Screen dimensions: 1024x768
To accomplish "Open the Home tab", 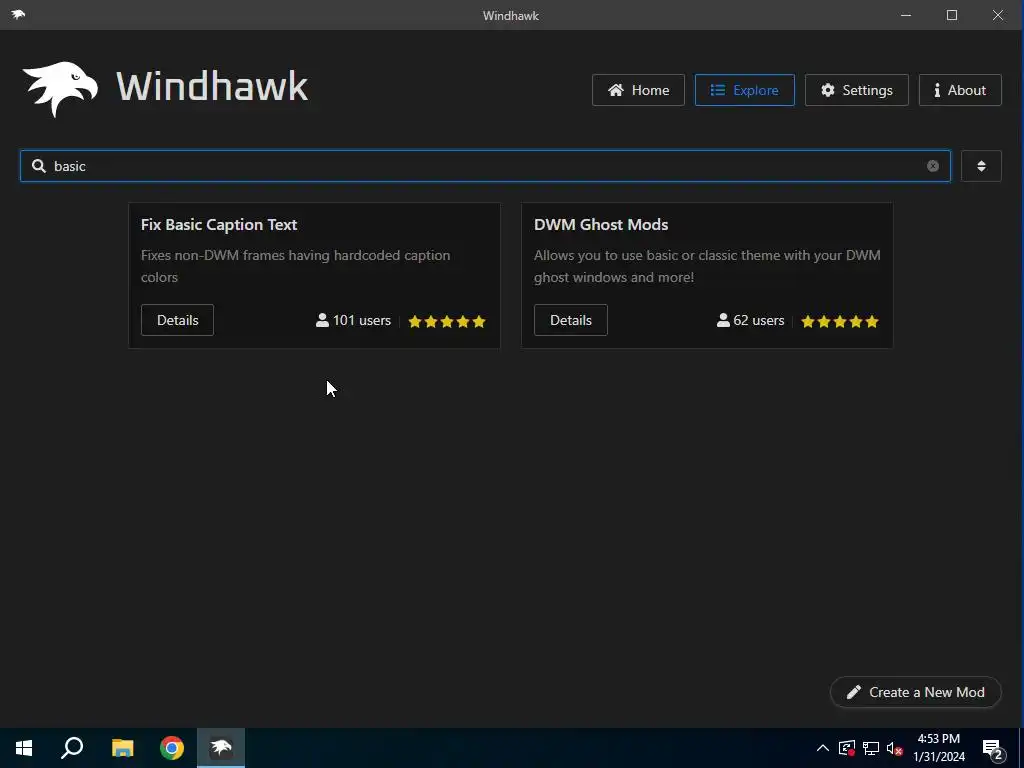I will tap(638, 90).
